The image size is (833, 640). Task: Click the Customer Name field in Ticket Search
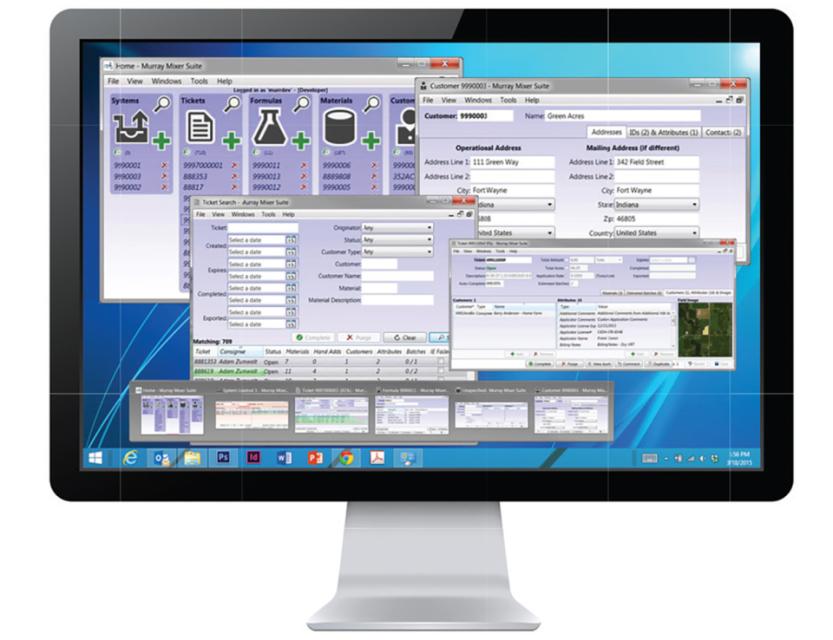tap(397, 276)
